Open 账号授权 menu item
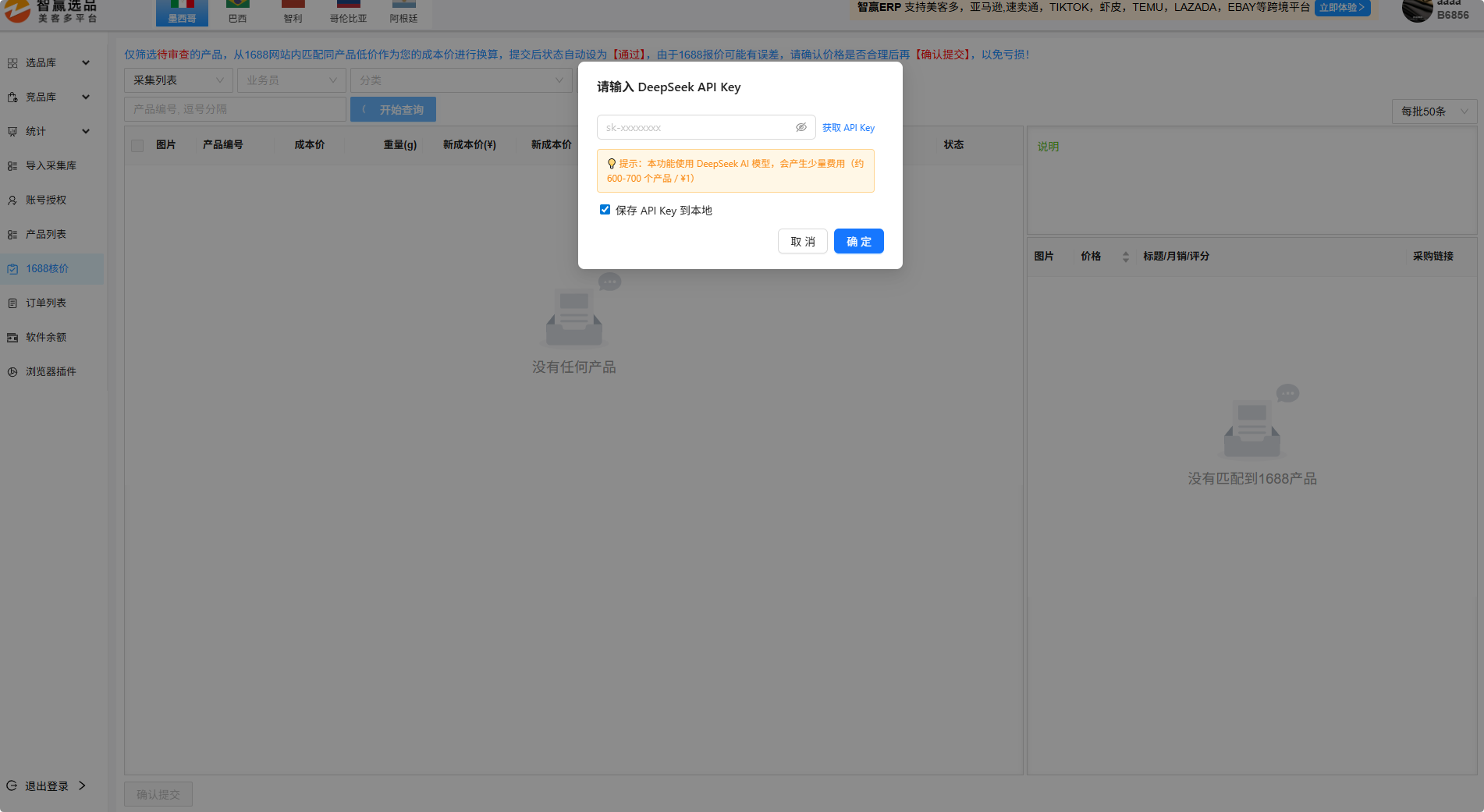This screenshot has width=1484, height=812. 51,200
